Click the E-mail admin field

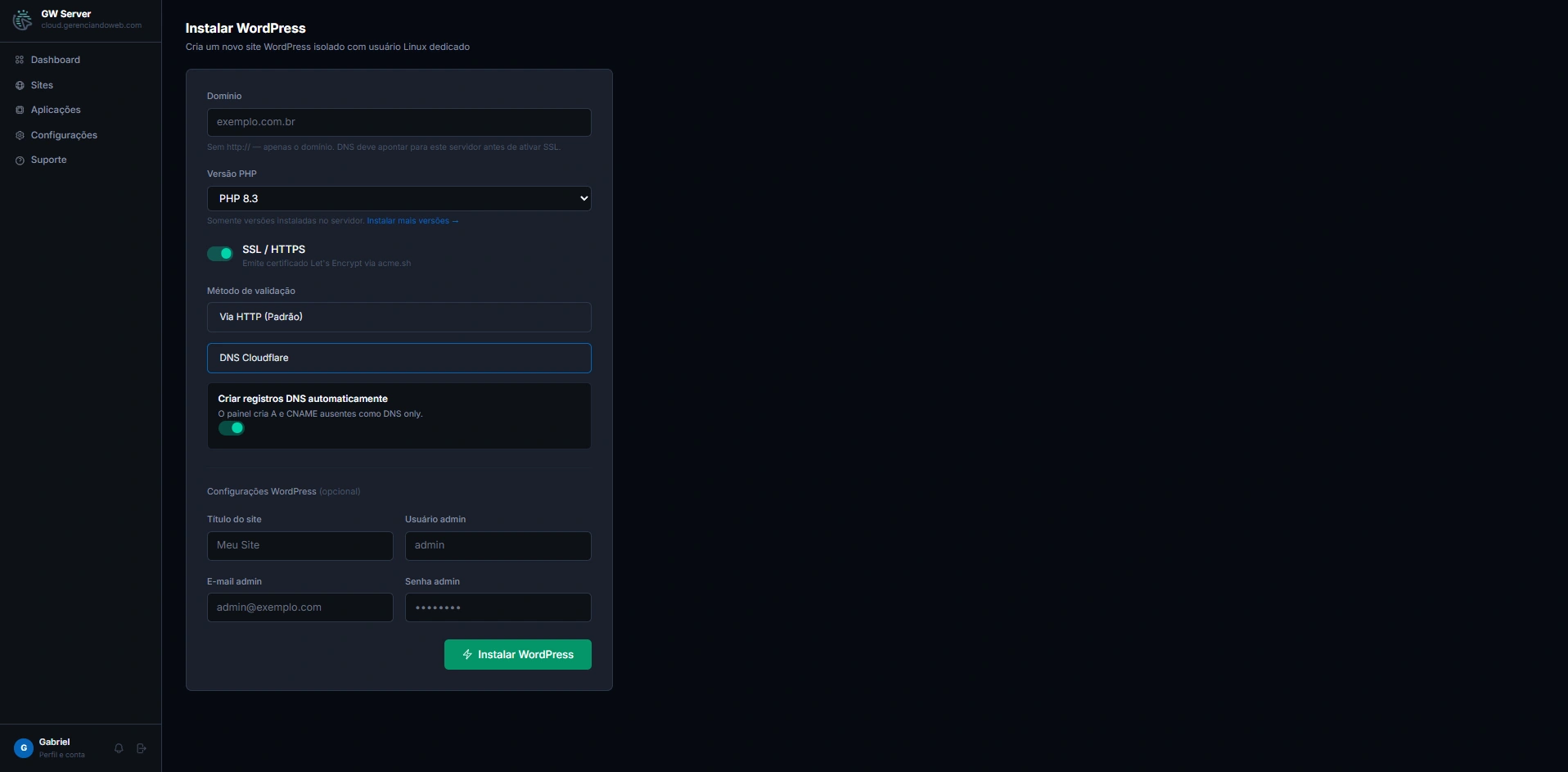(300, 607)
